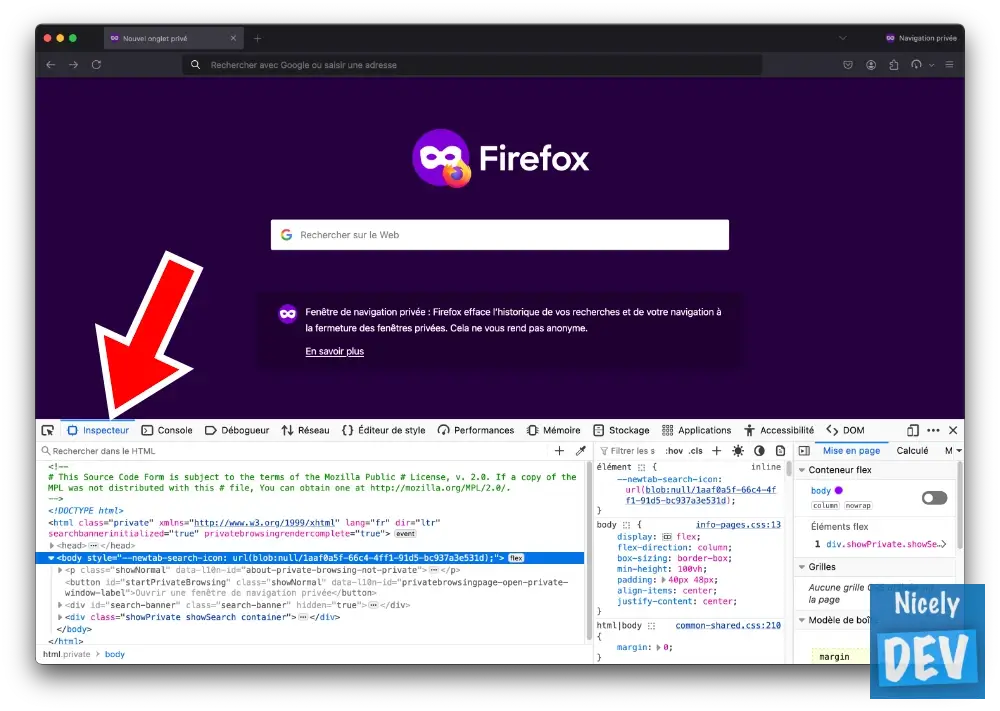Toggle print media simulation icon

point(780,451)
